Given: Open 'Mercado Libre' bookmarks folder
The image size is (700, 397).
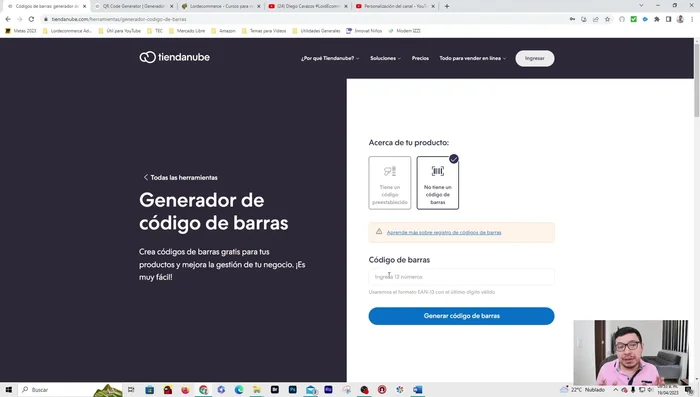Looking at the screenshot, I should coord(187,31).
